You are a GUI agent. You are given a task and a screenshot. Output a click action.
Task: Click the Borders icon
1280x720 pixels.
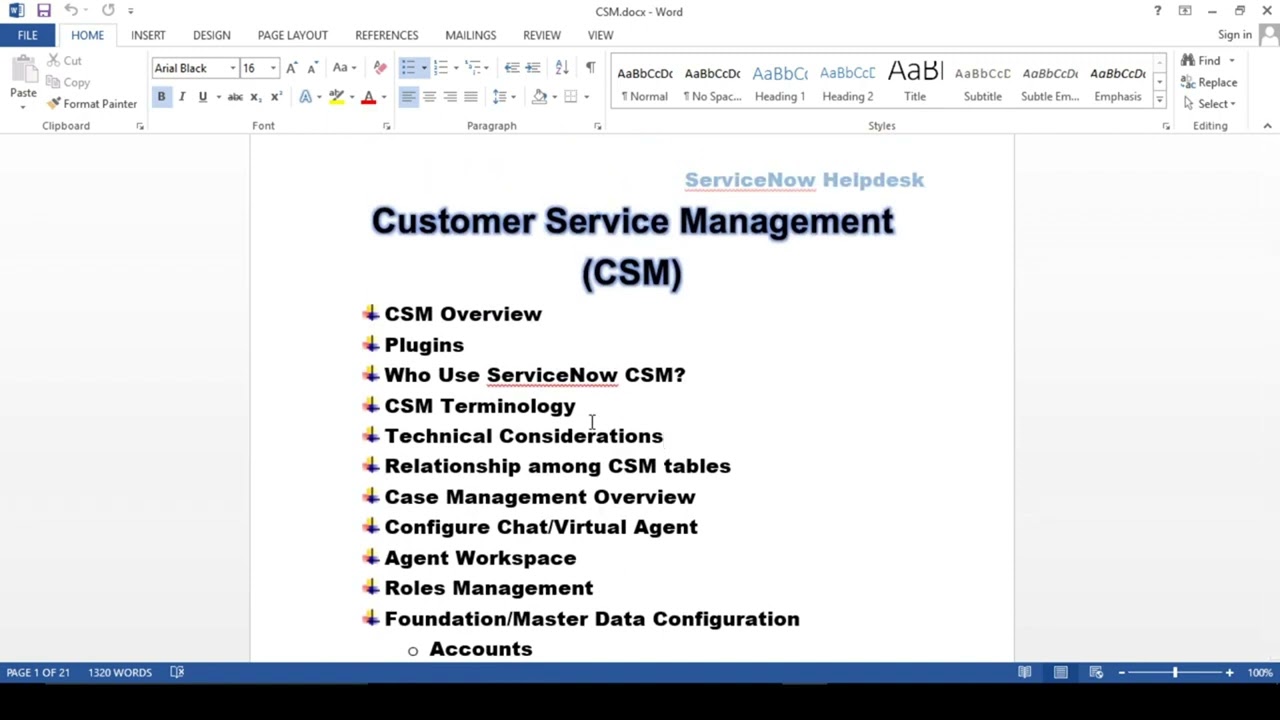(571, 97)
